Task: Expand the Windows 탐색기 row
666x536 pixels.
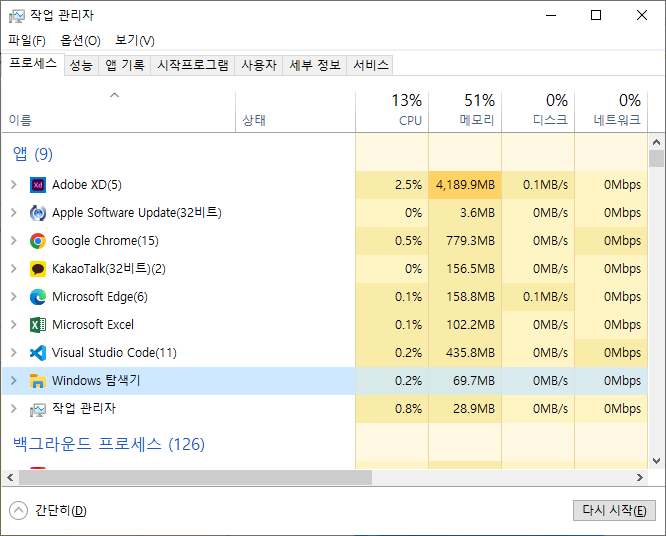Action: (14, 381)
